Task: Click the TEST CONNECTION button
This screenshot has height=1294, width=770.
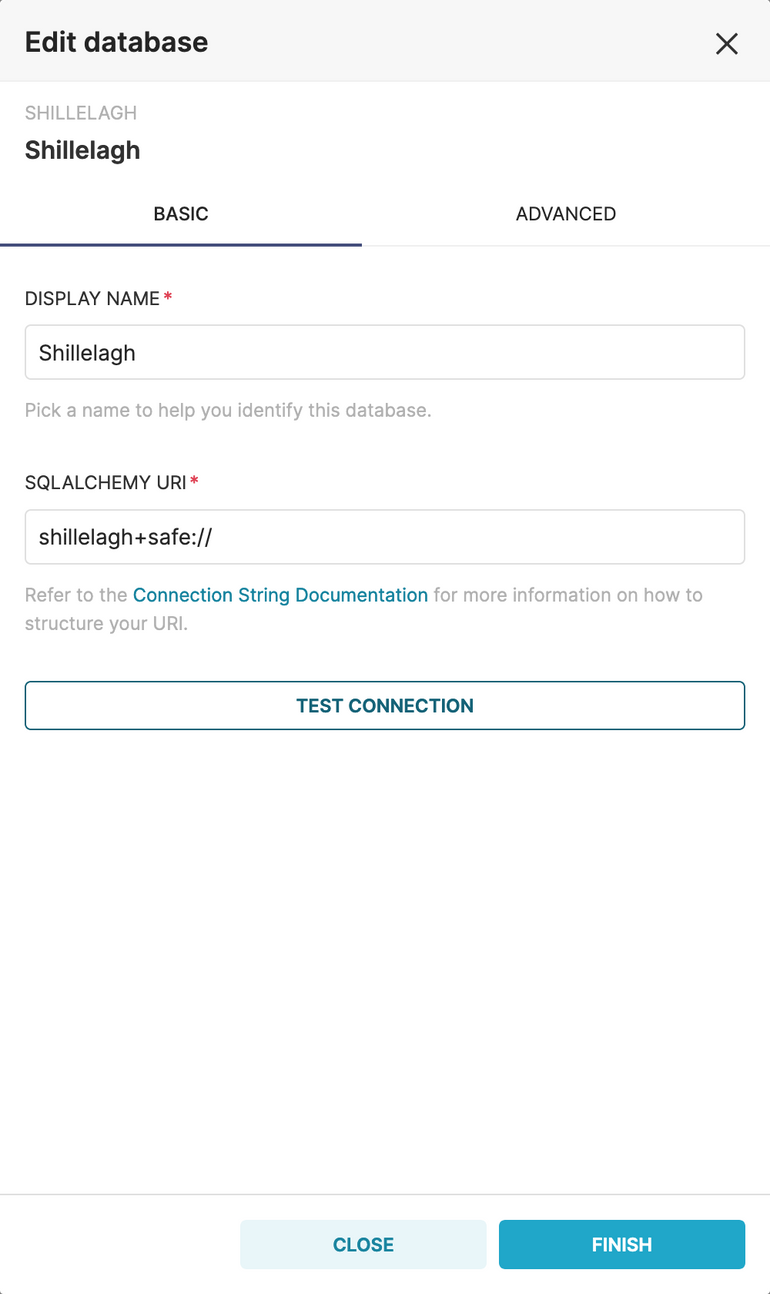Action: pos(384,705)
